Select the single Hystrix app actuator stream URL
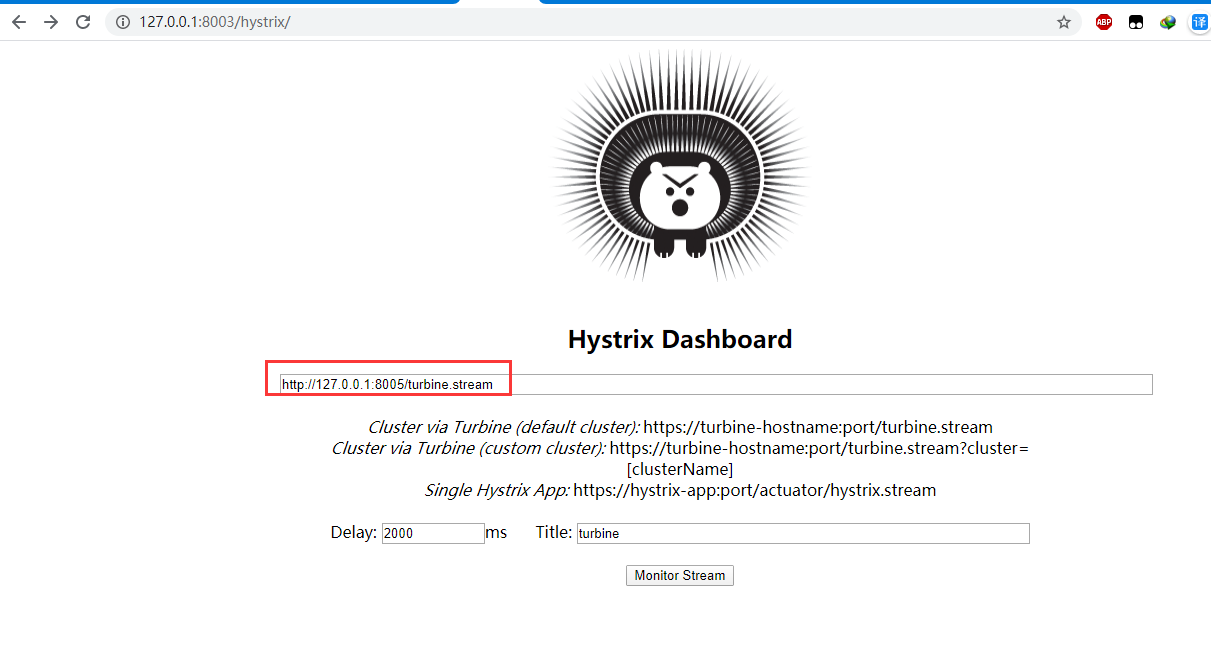 tap(755, 490)
